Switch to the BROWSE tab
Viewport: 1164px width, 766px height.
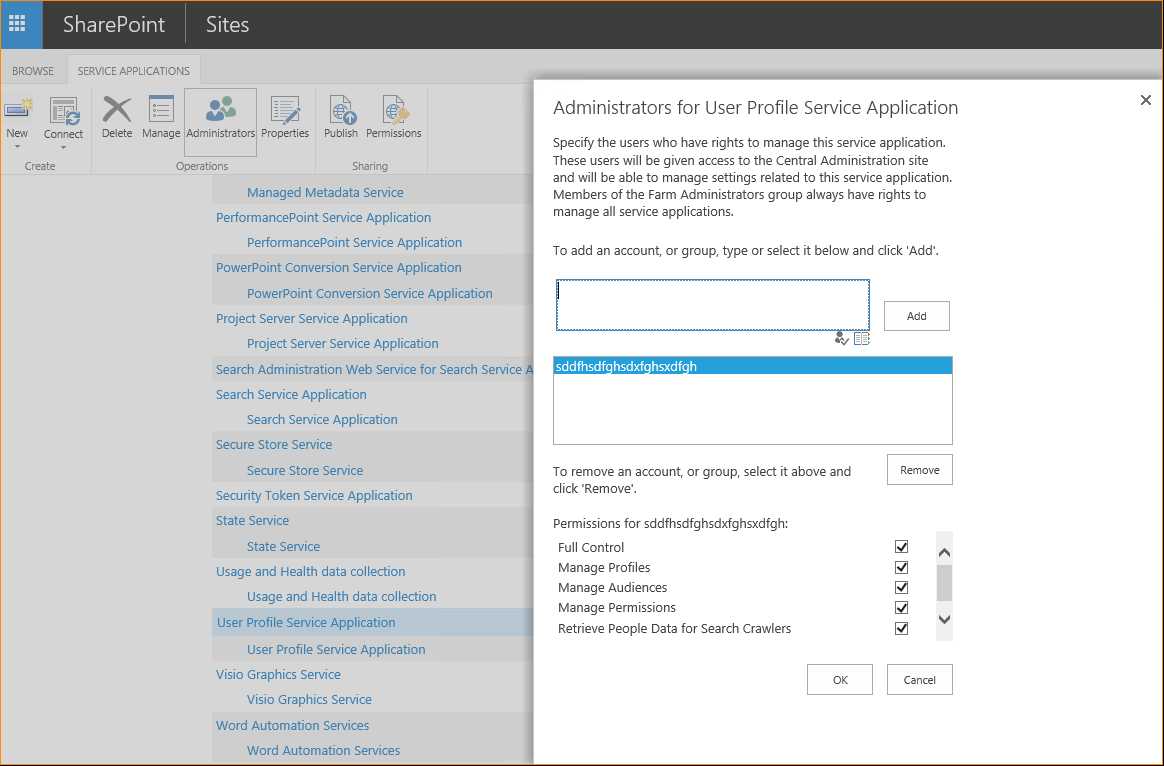coord(33,71)
